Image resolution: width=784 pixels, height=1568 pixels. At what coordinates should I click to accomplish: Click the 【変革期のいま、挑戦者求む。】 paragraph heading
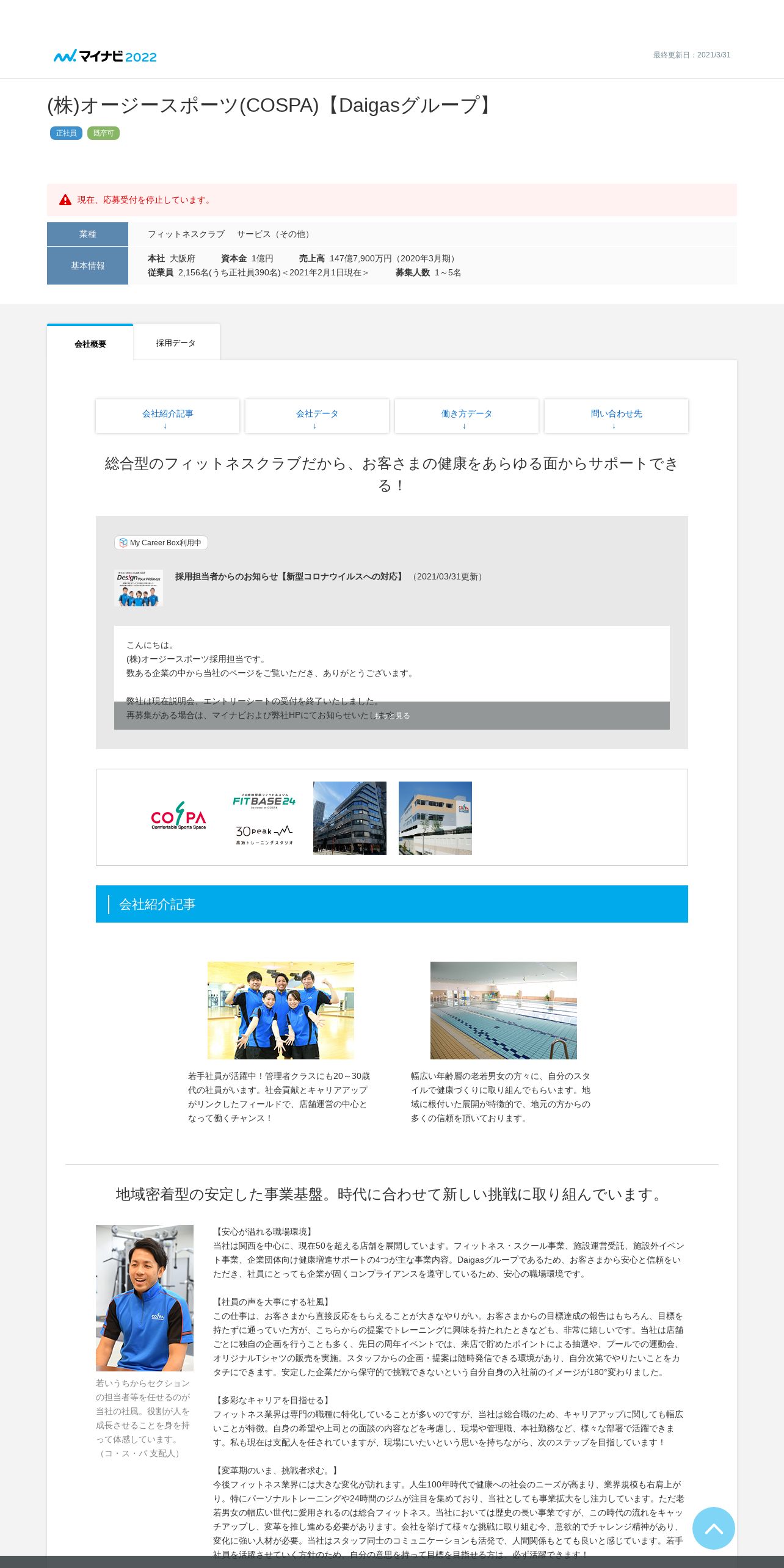pyautogui.click(x=277, y=1470)
